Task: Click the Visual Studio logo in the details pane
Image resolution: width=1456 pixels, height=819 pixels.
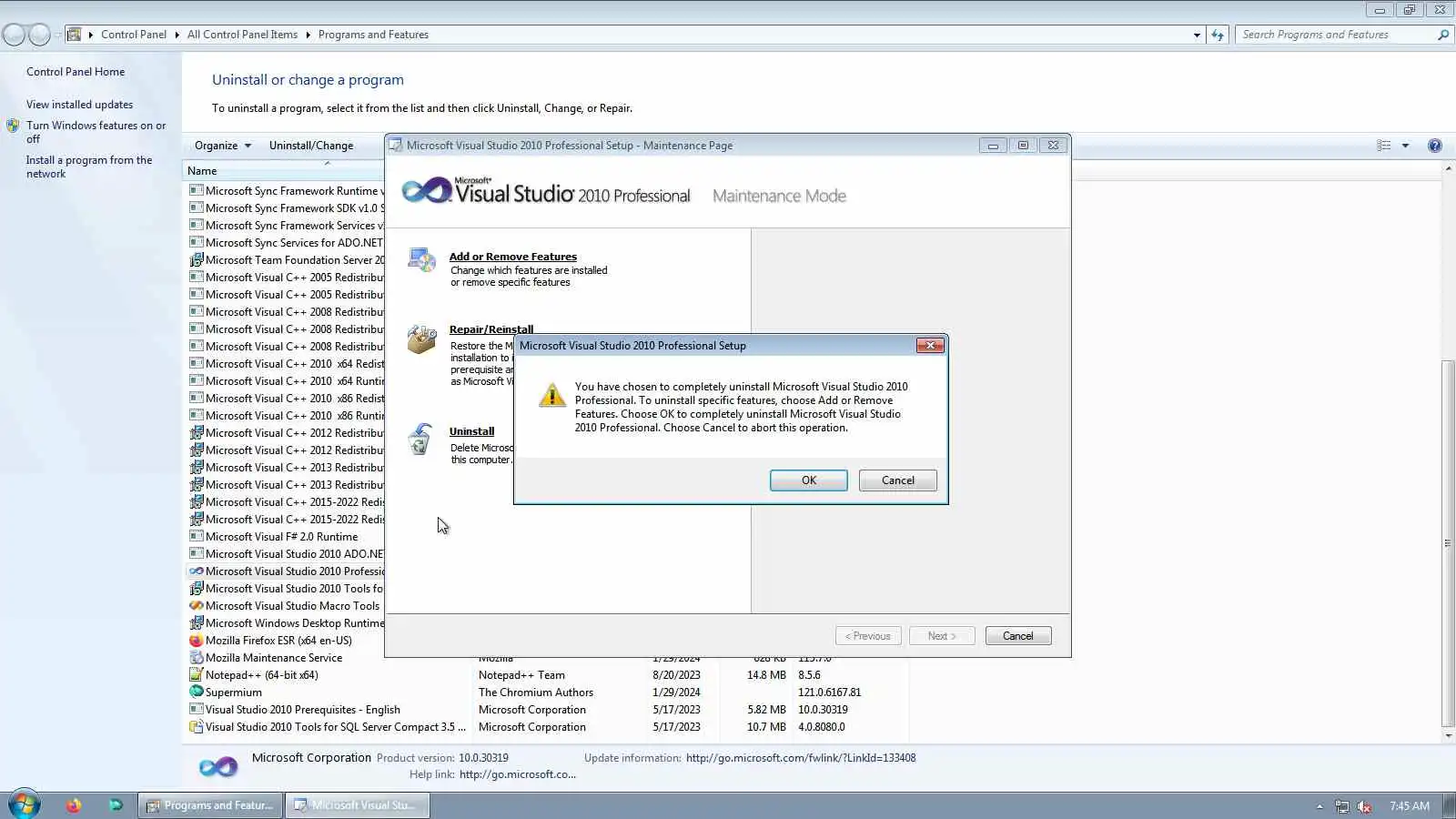Action: click(218, 767)
